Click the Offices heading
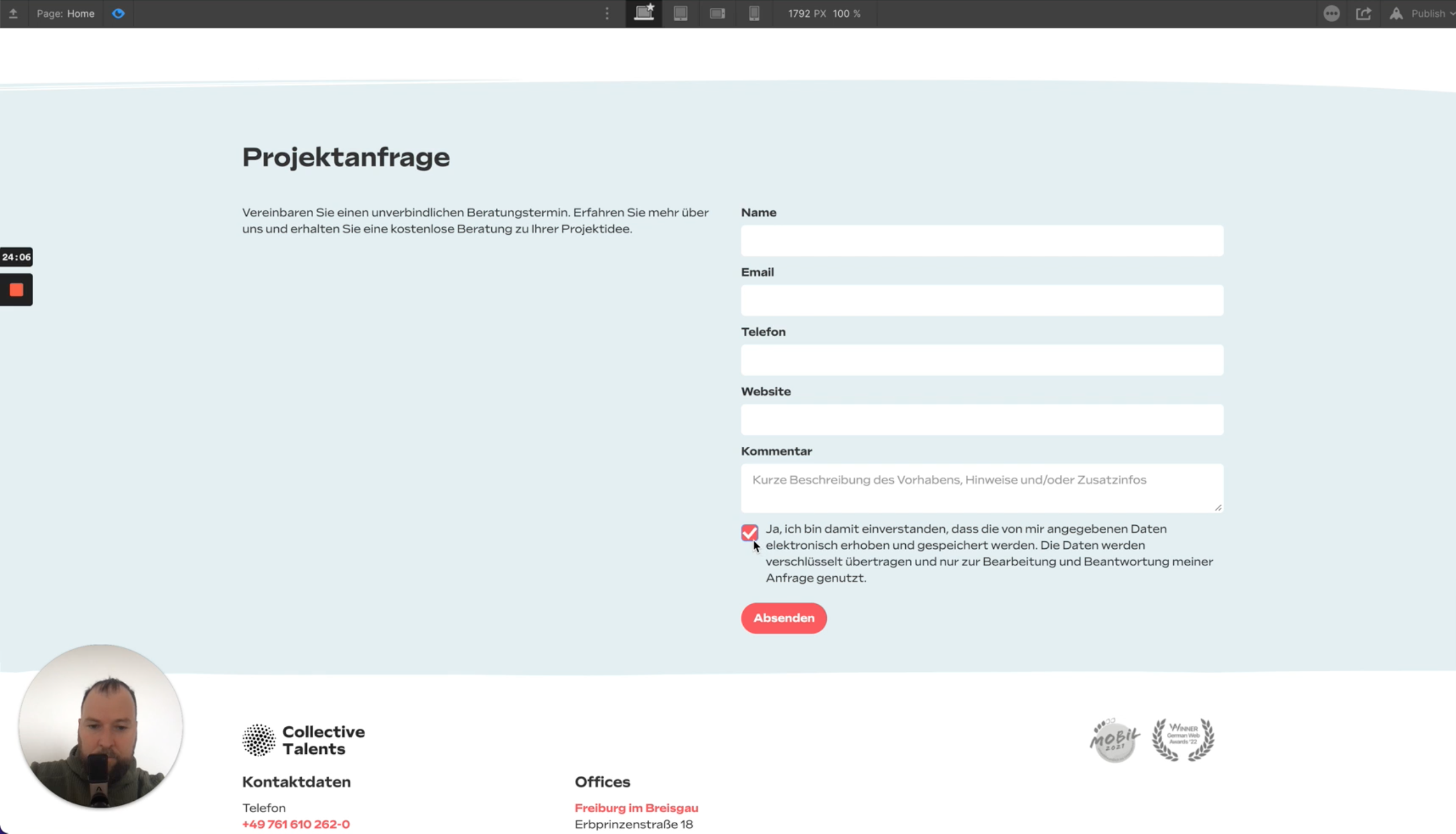Screen dimensions: 1456x834 click(x=602, y=782)
